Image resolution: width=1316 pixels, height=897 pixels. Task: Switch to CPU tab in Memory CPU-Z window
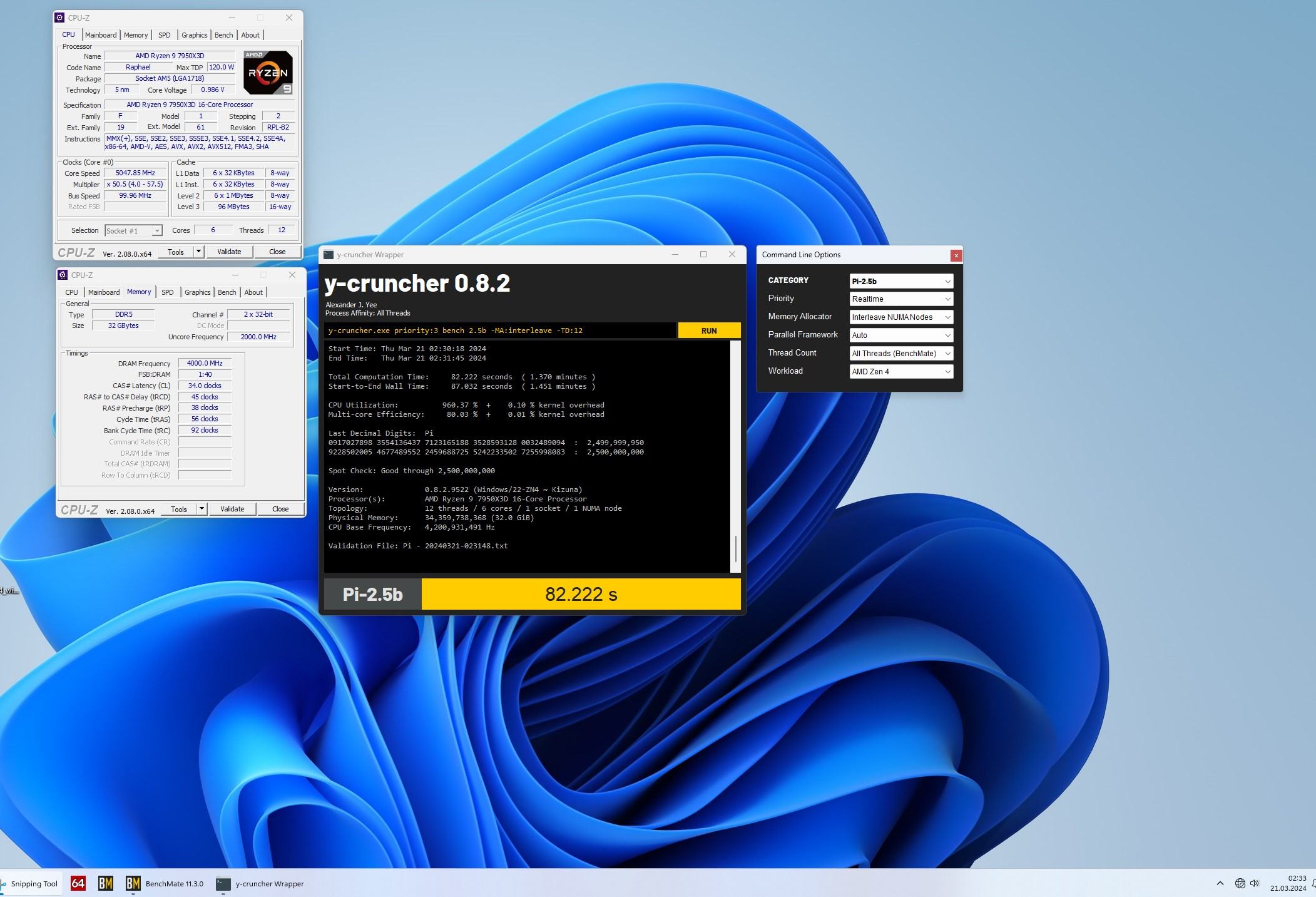[x=72, y=292]
